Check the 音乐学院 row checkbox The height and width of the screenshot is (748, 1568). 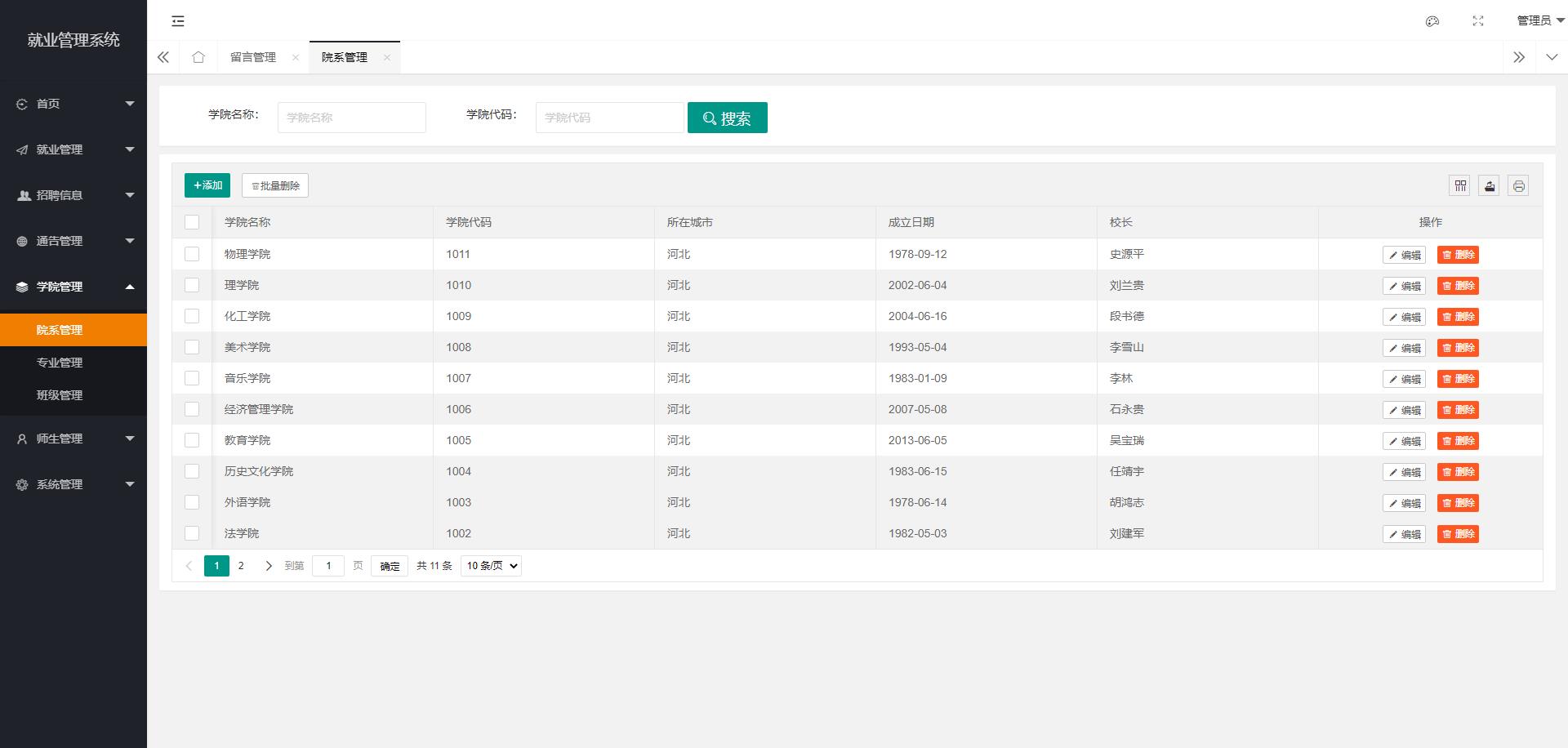(x=192, y=378)
